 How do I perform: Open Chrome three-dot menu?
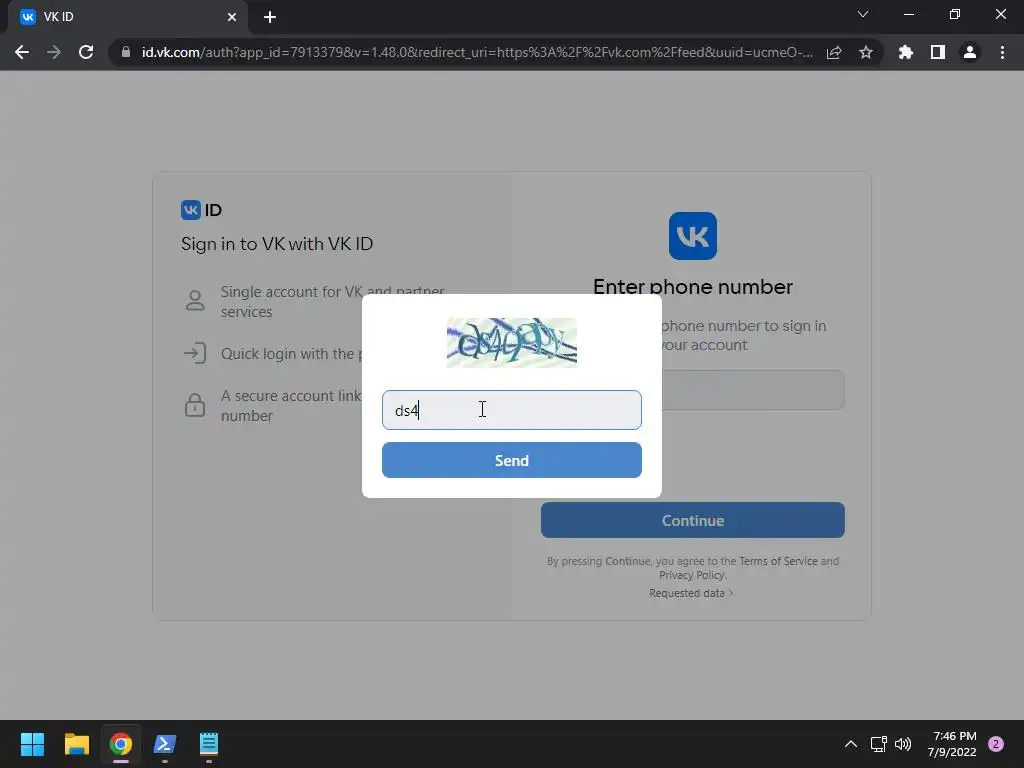[x=1002, y=52]
